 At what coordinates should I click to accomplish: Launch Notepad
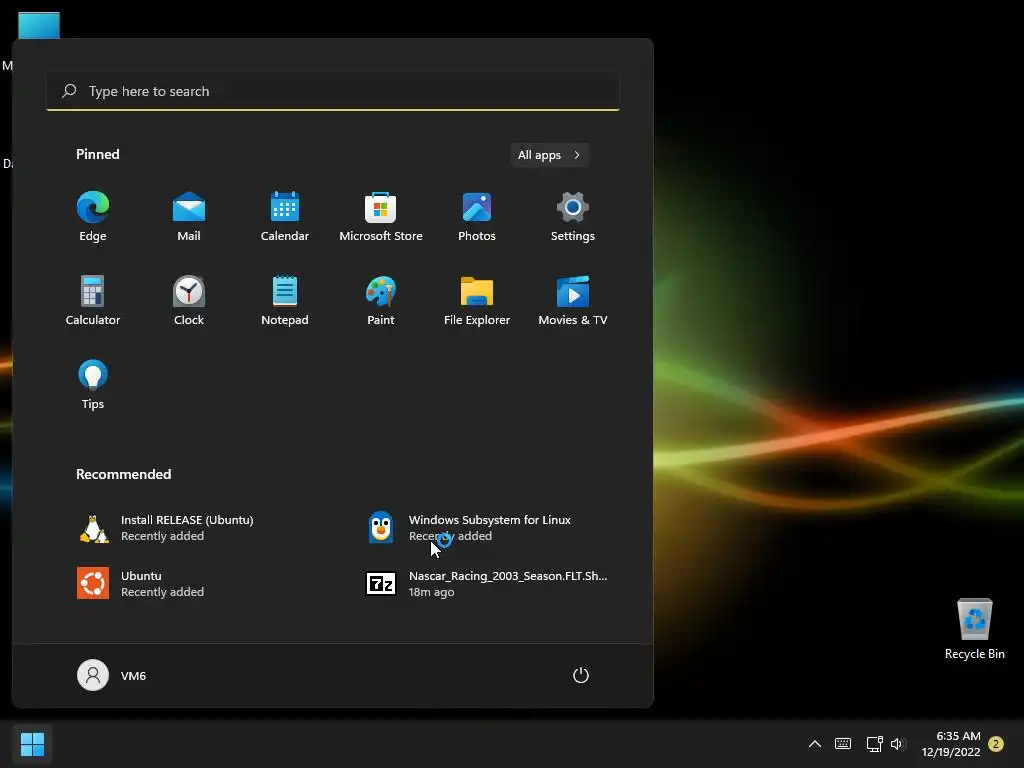pyautogui.click(x=285, y=300)
